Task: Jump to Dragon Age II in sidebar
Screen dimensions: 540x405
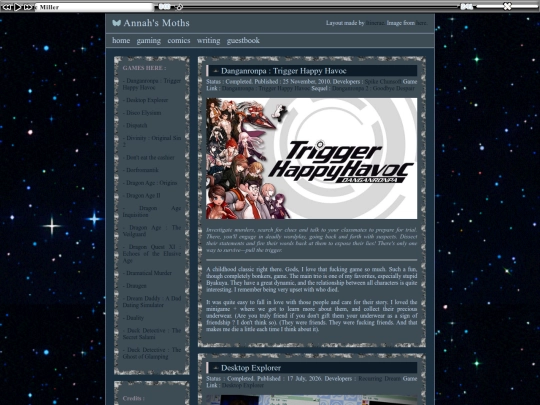Action: pos(142,196)
